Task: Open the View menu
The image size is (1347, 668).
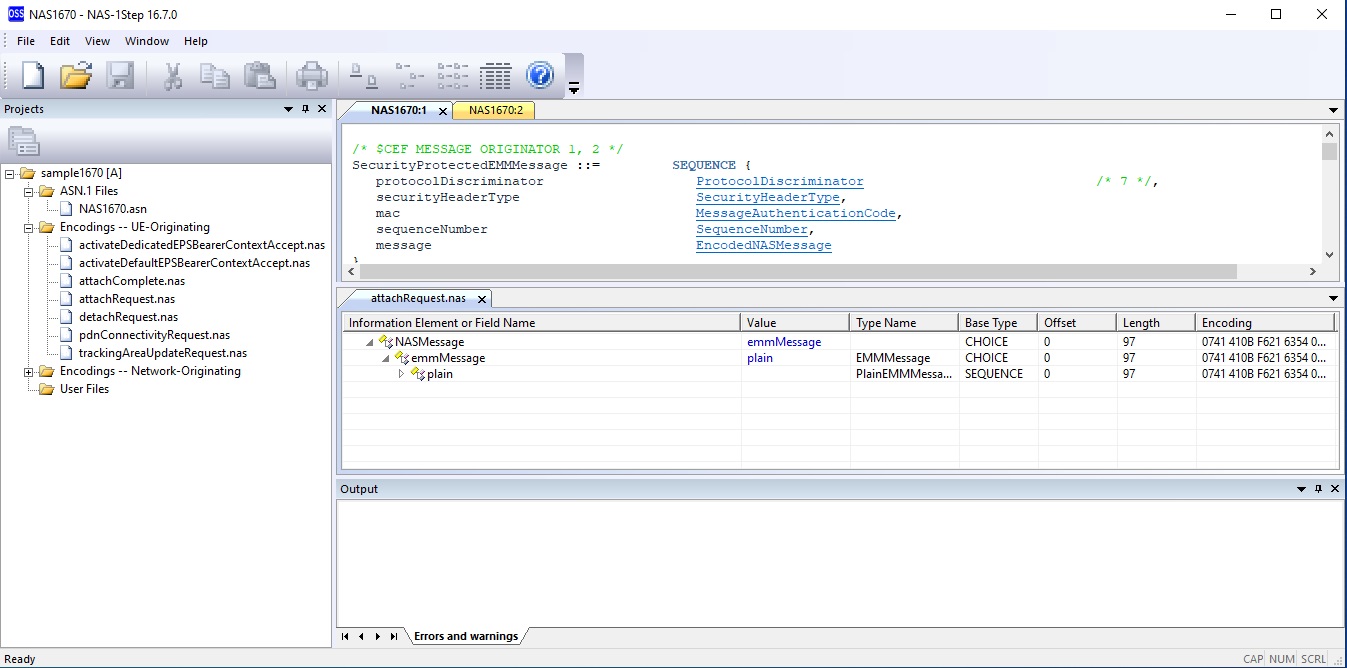Action: click(97, 41)
